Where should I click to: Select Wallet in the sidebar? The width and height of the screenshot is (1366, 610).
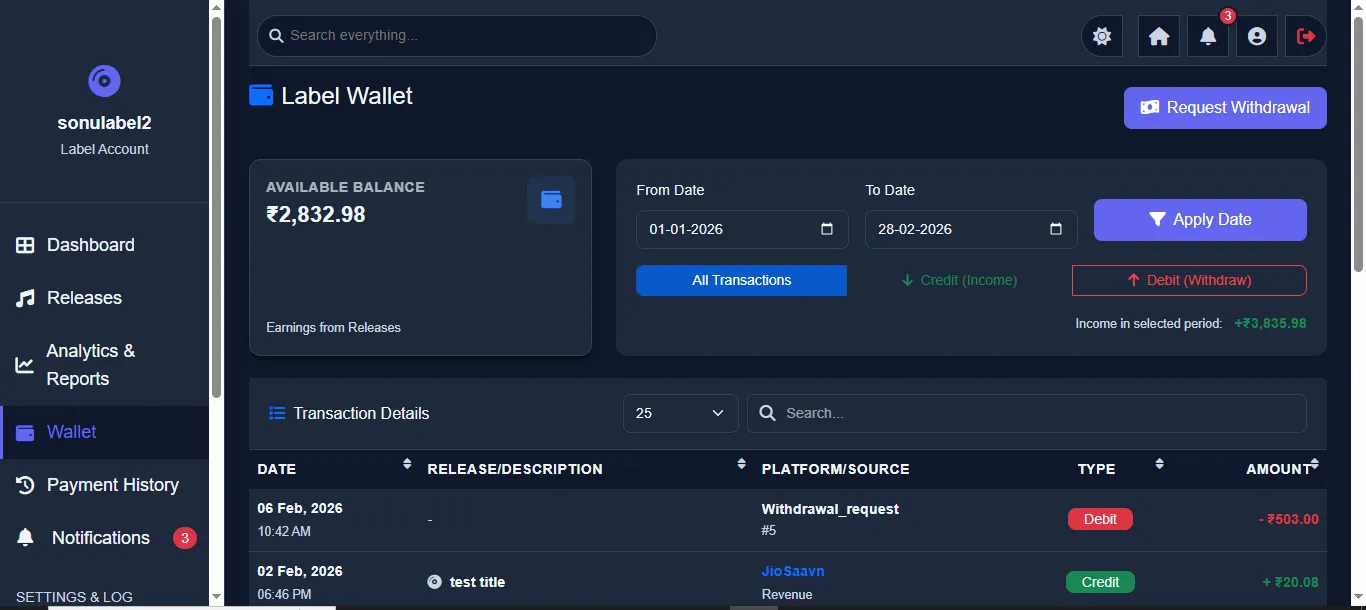pos(104,432)
